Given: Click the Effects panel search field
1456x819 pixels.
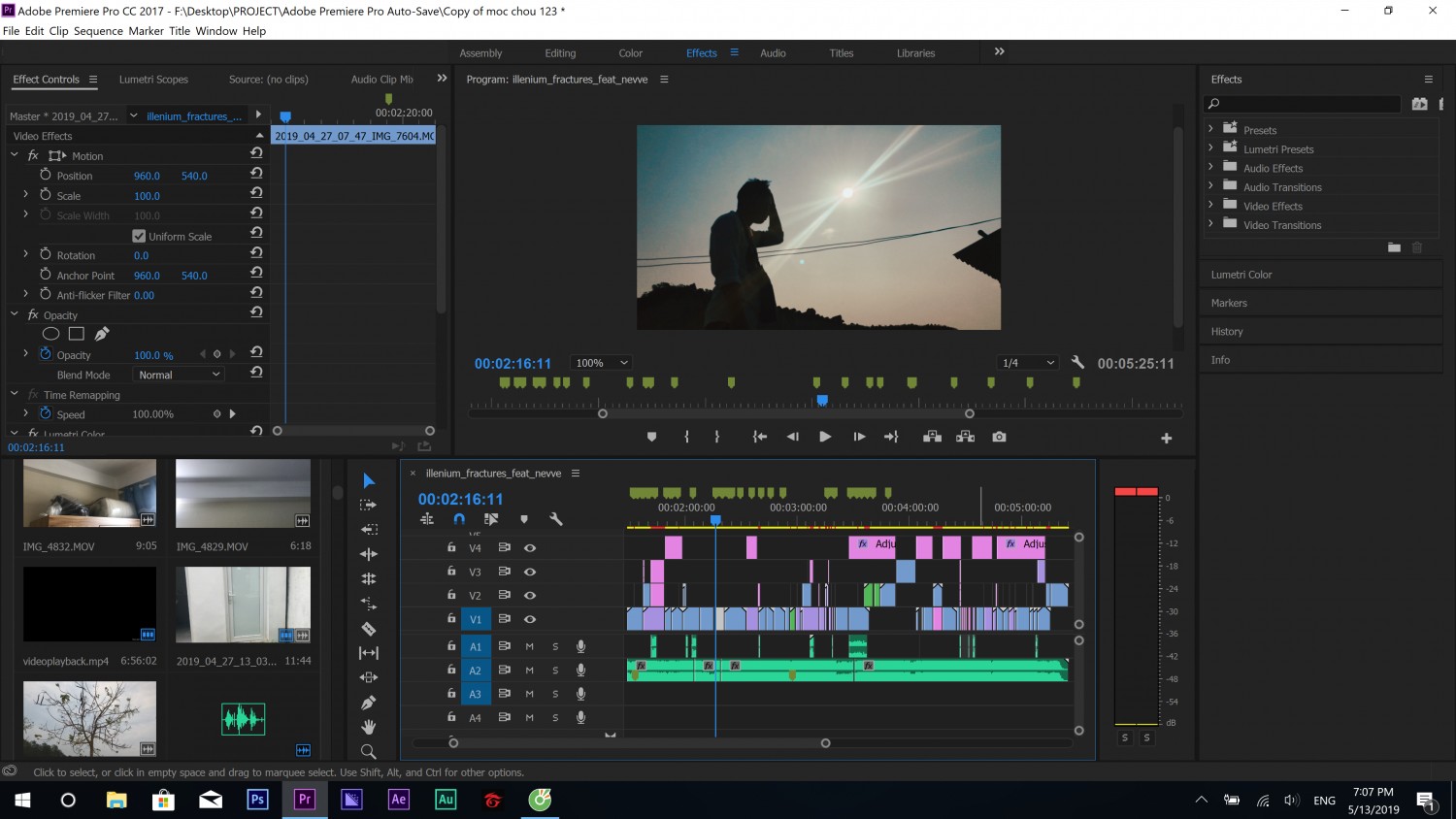Looking at the screenshot, I should (1303, 104).
